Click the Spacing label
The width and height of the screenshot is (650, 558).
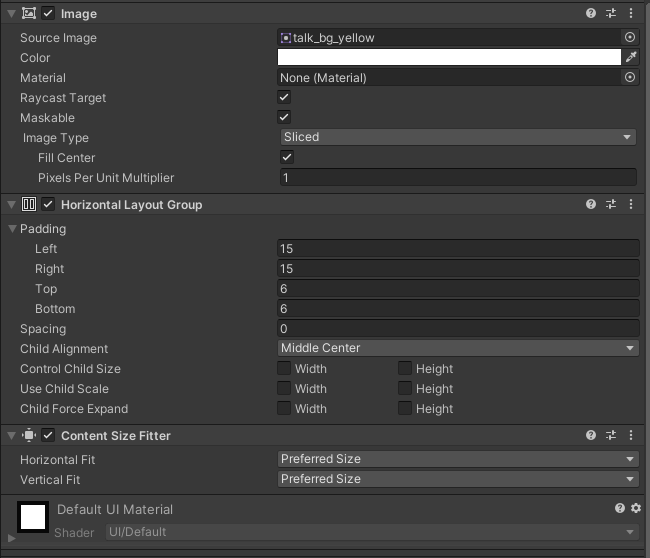click(43, 329)
